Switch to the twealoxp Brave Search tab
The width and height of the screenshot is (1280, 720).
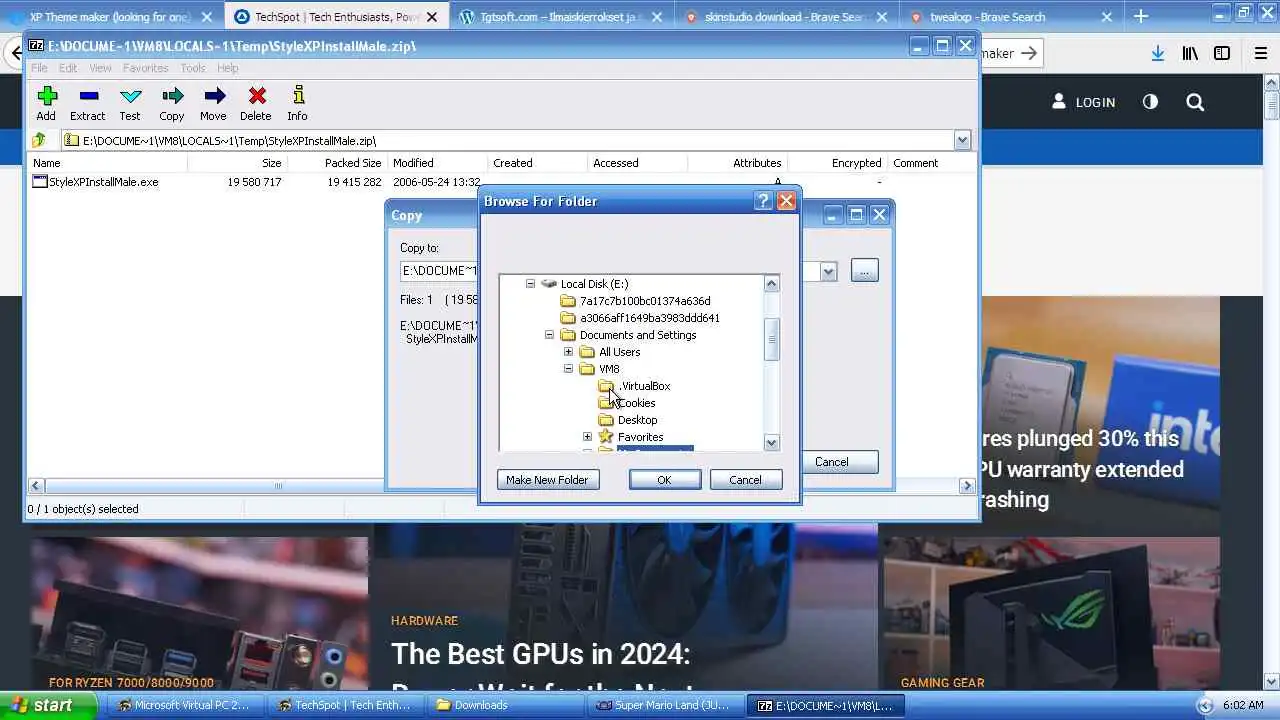point(1010,17)
